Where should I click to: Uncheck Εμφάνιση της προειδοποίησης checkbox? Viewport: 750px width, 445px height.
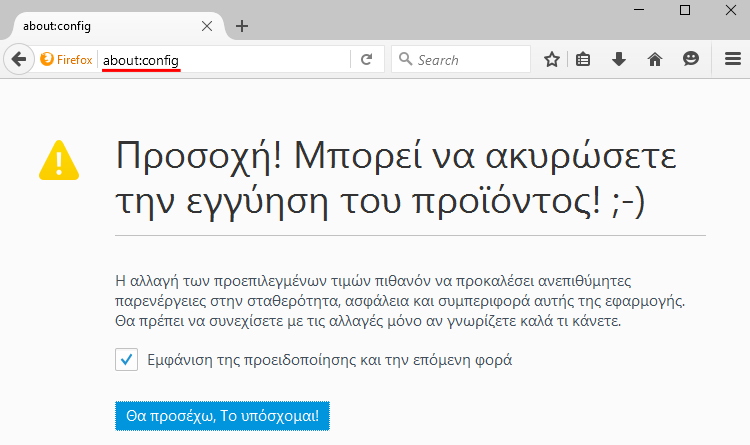126,359
